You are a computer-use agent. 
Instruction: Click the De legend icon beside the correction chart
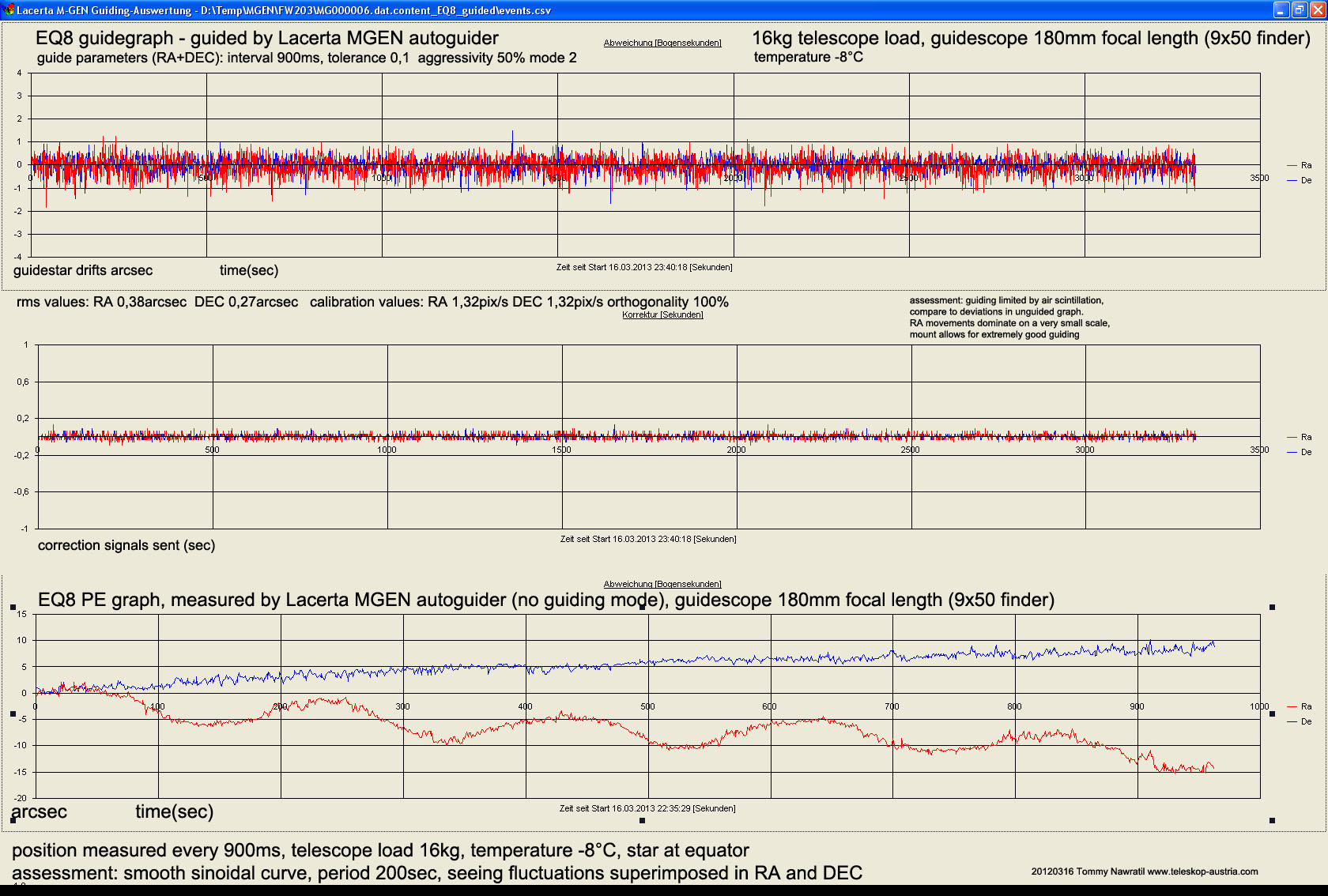click(x=1292, y=453)
